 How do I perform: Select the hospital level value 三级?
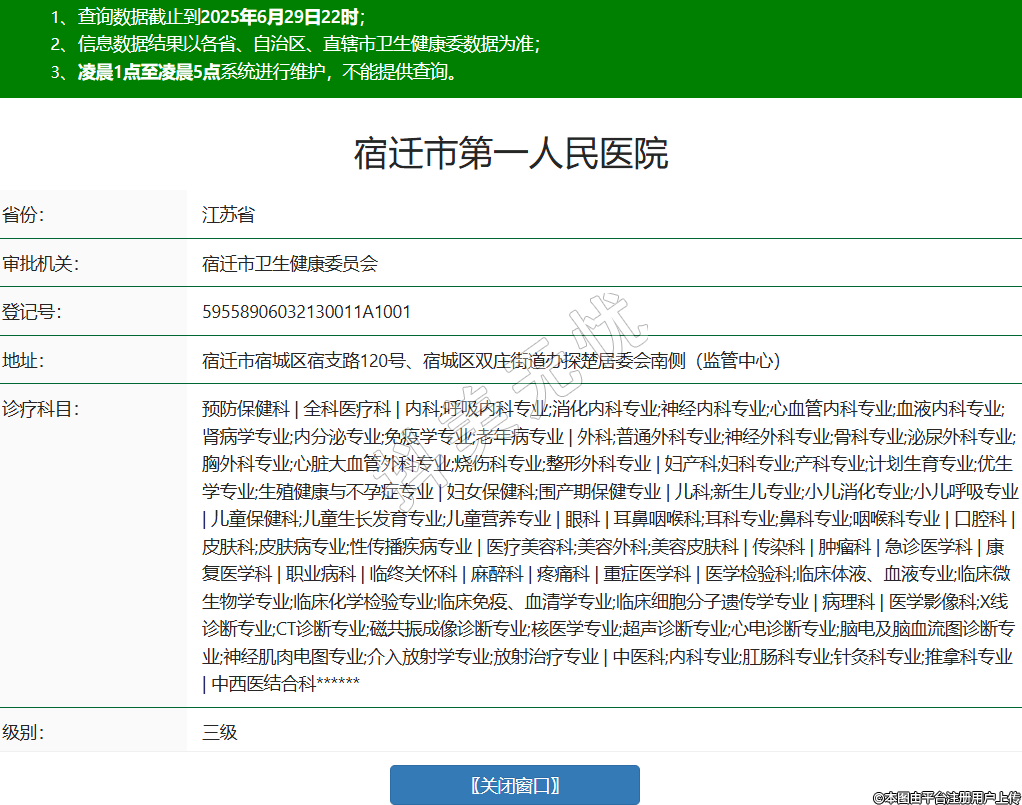pos(220,732)
